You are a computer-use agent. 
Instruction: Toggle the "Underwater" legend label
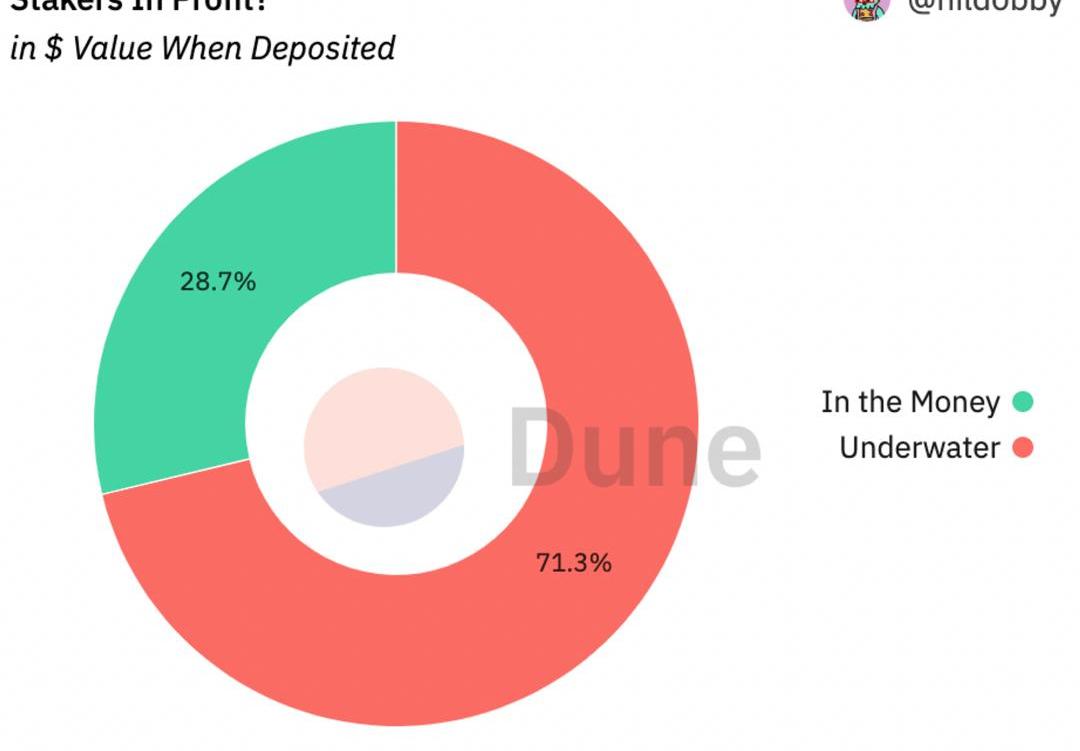pyautogui.click(x=919, y=447)
